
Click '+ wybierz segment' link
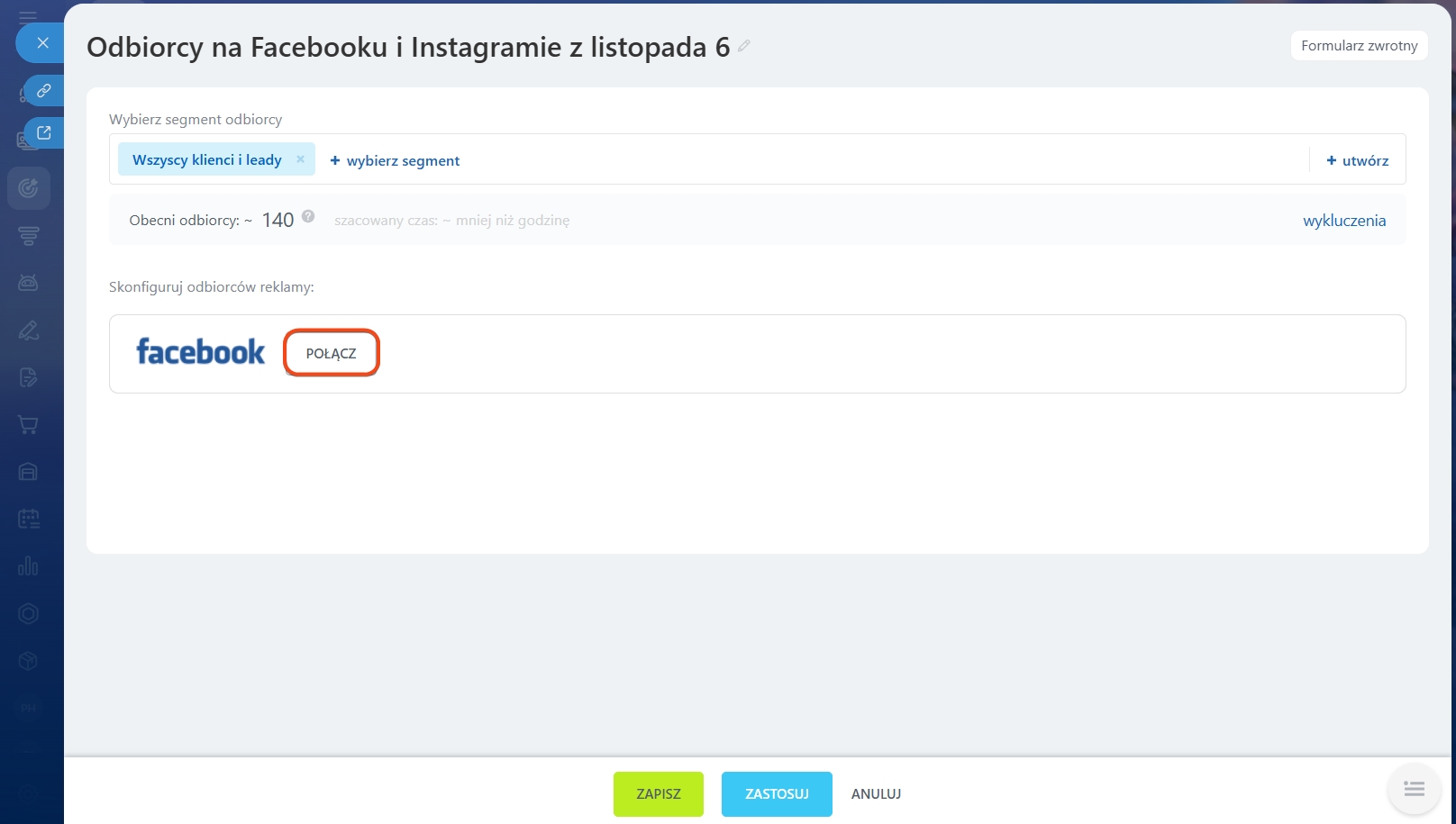[x=395, y=160]
